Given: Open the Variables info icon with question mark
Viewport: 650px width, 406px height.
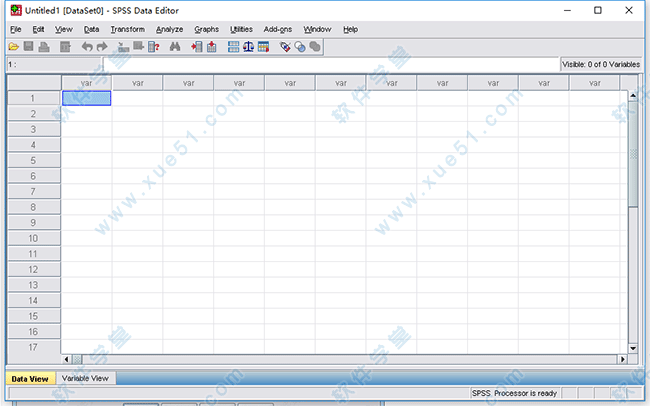Looking at the screenshot, I should pyautogui.click(x=154, y=47).
